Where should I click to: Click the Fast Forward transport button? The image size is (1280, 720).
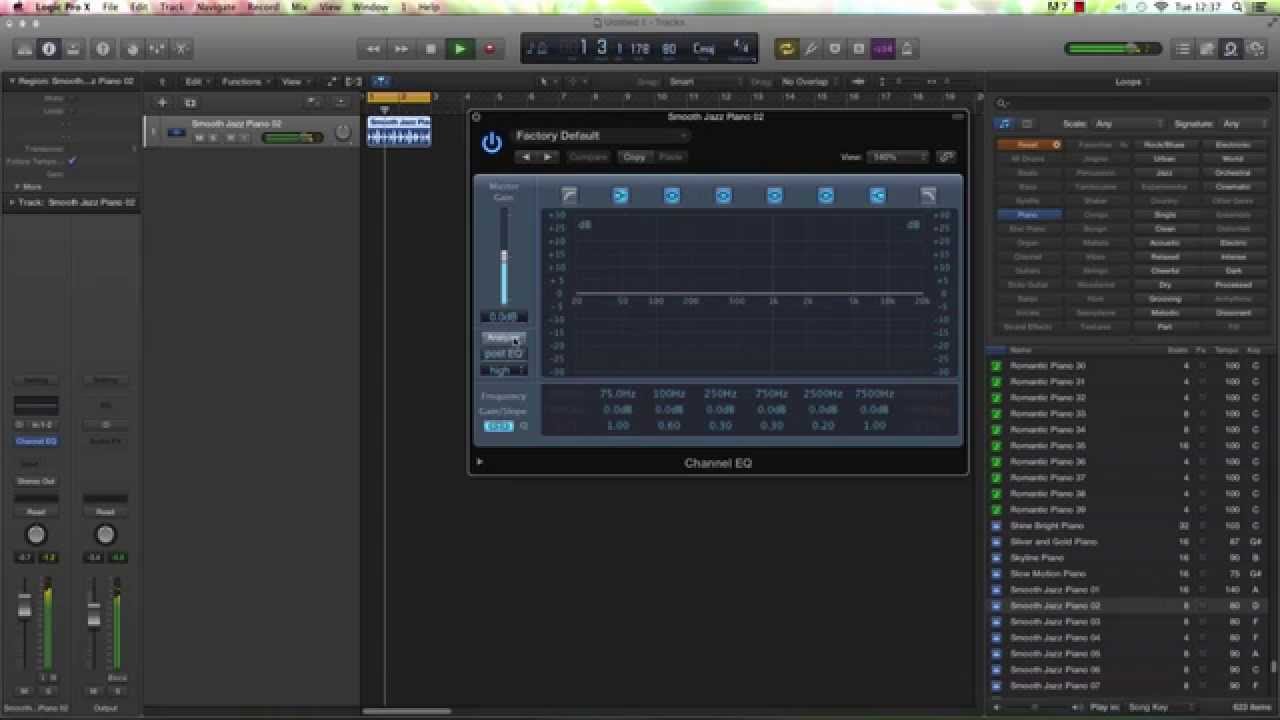click(402, 49)
